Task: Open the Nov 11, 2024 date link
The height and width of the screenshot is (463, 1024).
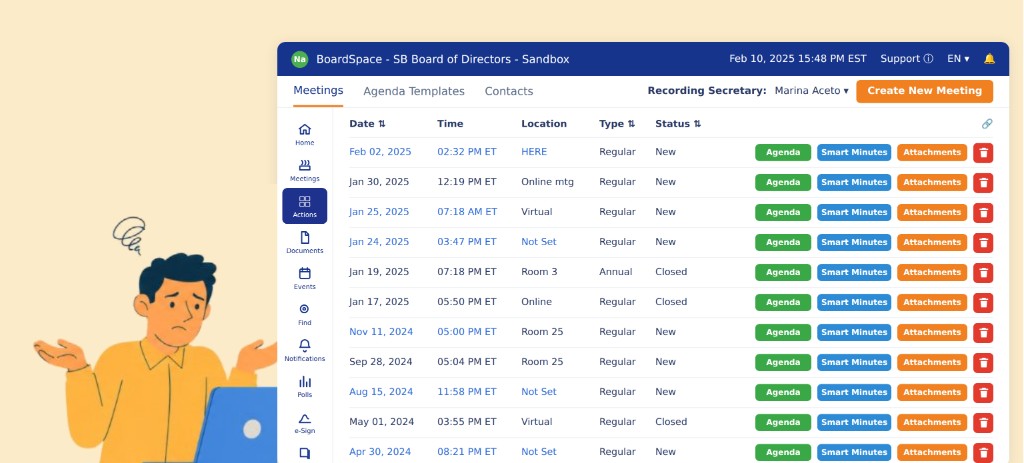Action: point(381,332)
